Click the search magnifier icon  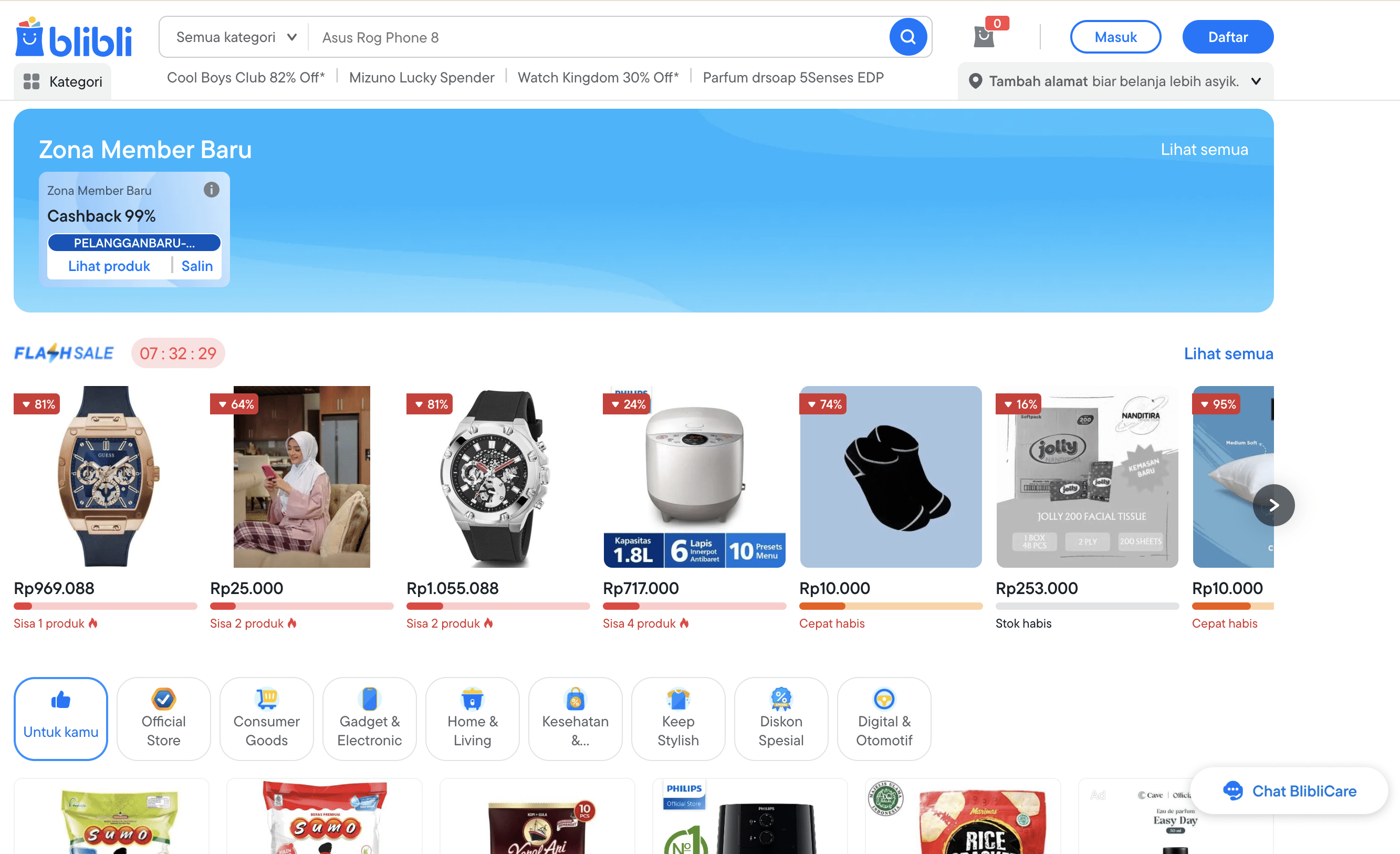(908, 37)
